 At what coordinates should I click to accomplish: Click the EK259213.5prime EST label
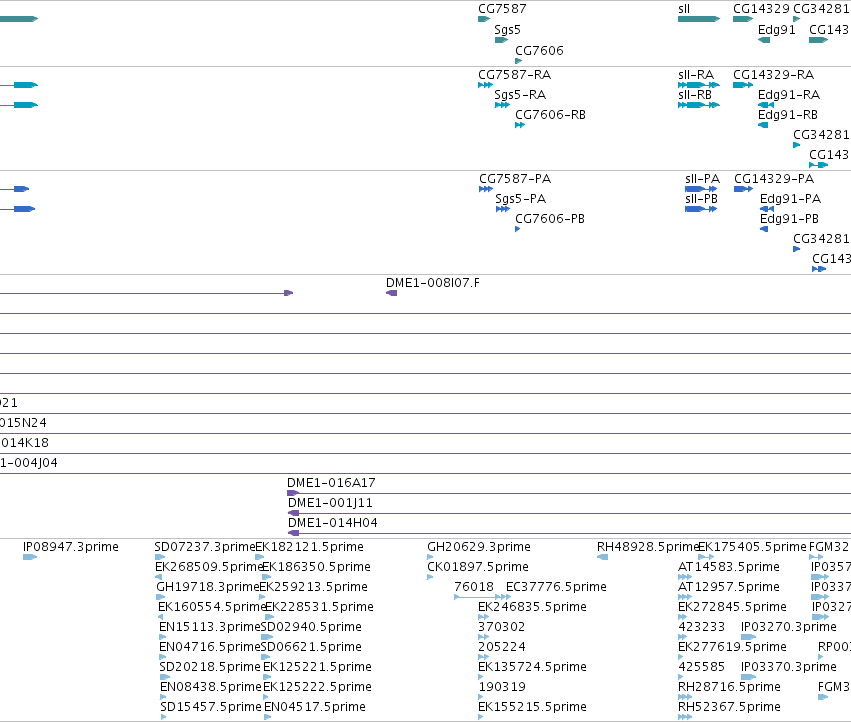[x=314, y=587]
